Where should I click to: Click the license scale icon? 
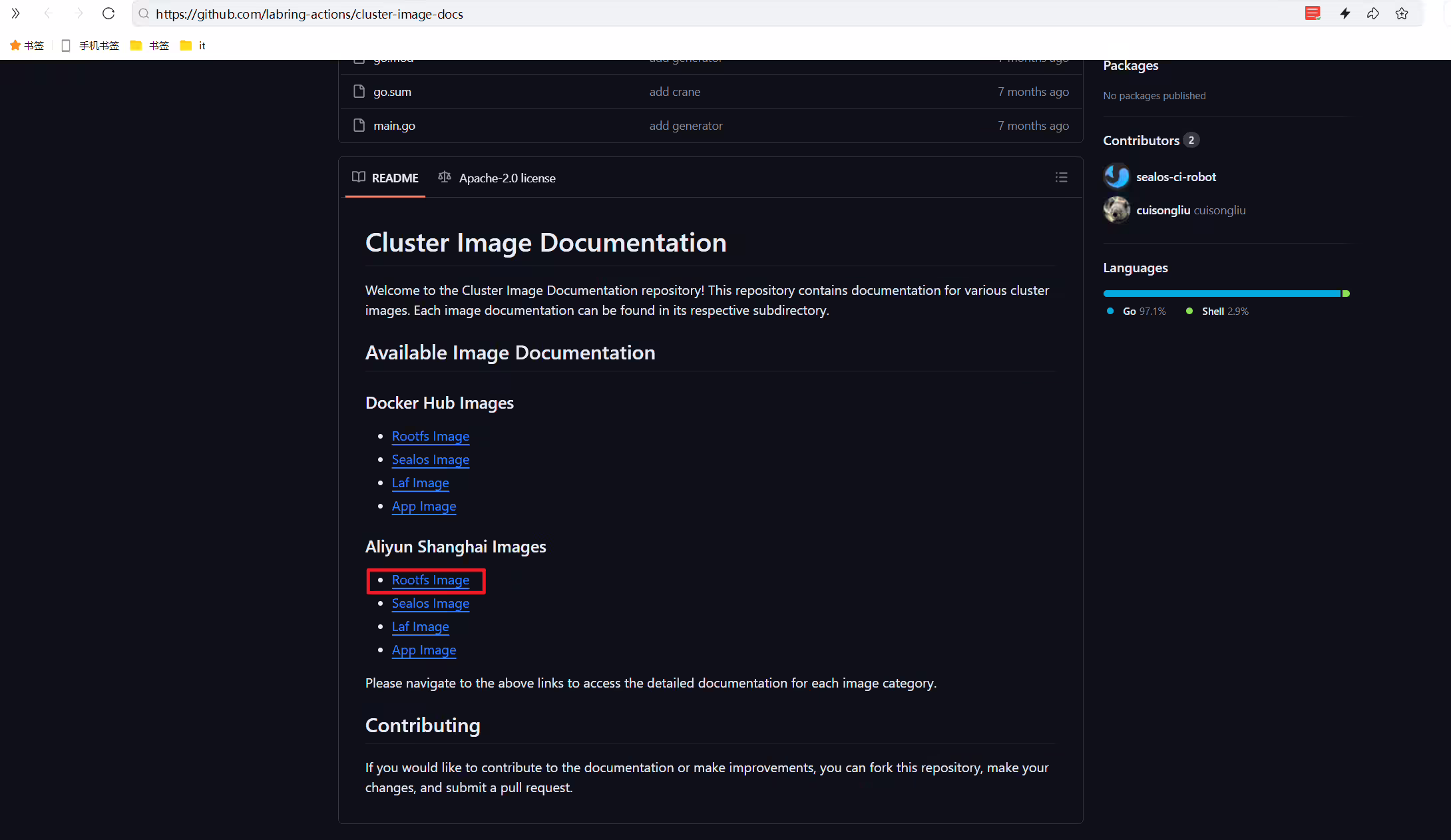(x=445, y=177)
